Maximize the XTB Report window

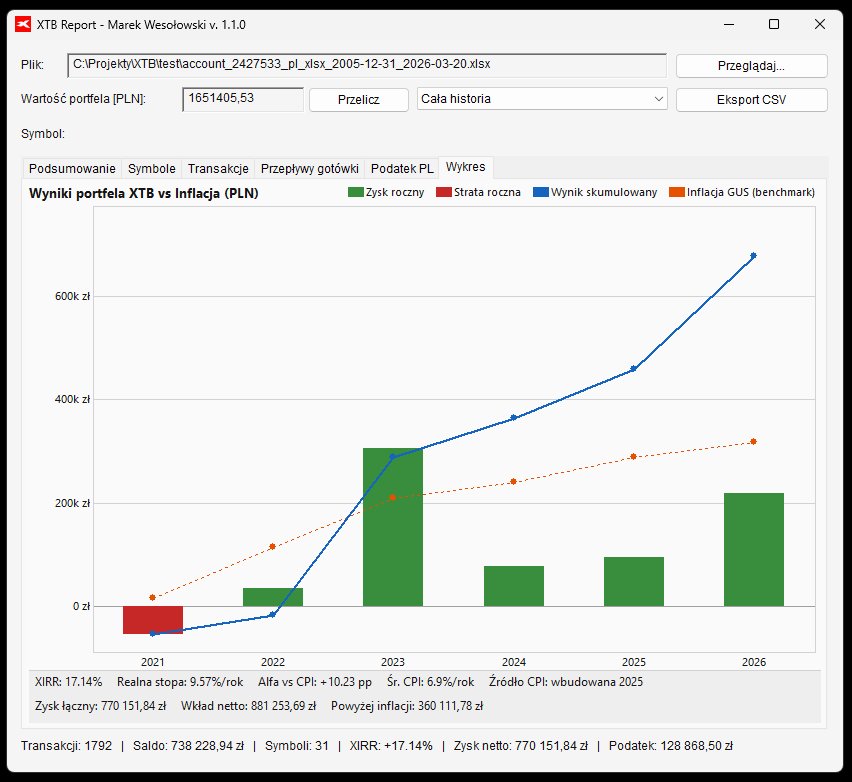pos(774,24)
